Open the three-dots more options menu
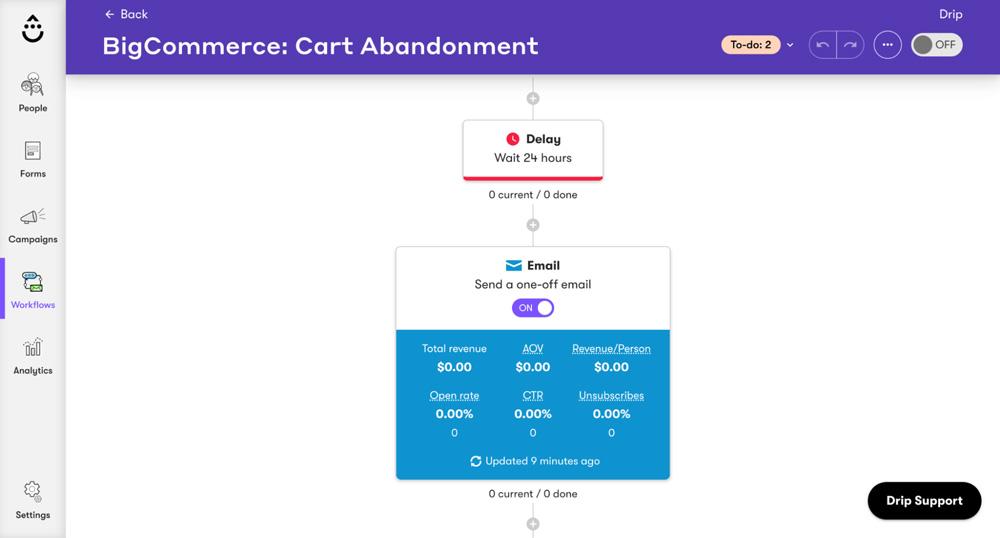 (887, 45)
